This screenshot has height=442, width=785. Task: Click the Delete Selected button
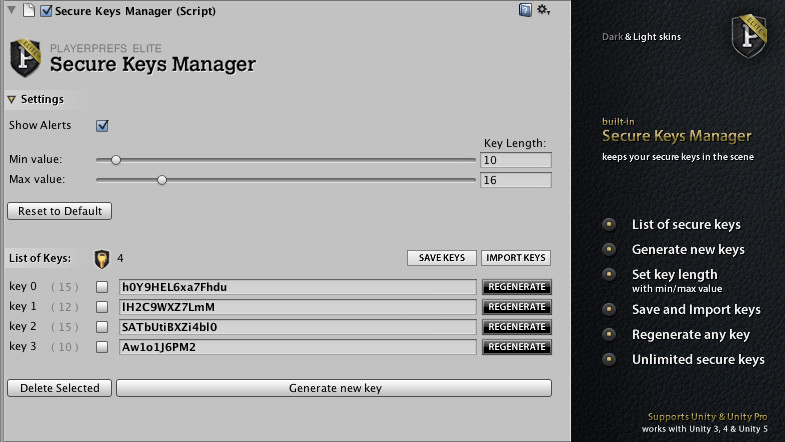(60, 388)
